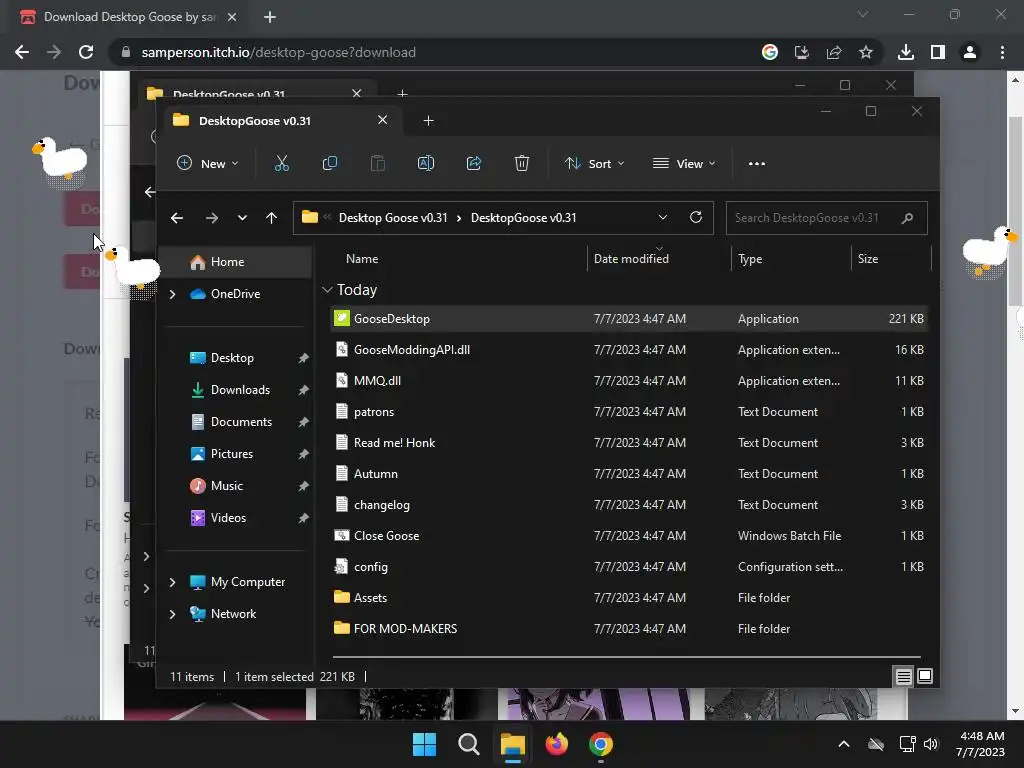
Task: Select Home in navigation pane
Action: 236,262
